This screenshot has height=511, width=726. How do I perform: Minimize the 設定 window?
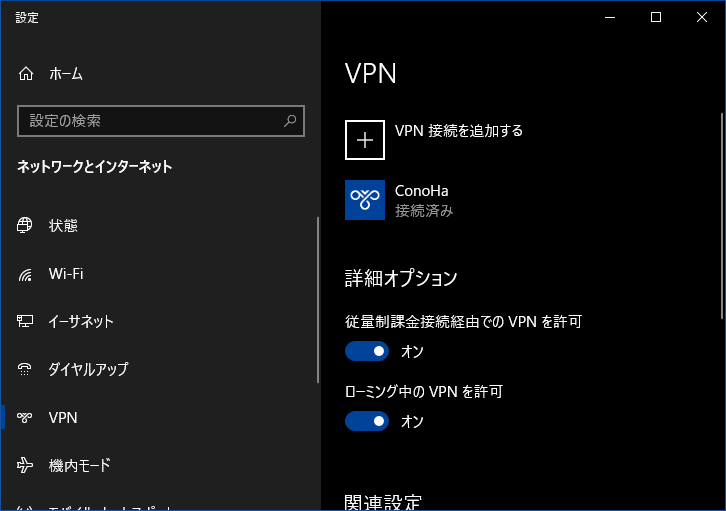pos(610,18)
